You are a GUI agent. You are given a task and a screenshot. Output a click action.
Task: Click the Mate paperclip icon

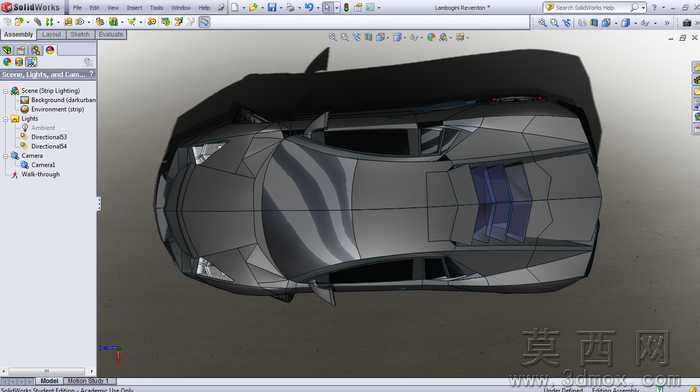point(38,22)
